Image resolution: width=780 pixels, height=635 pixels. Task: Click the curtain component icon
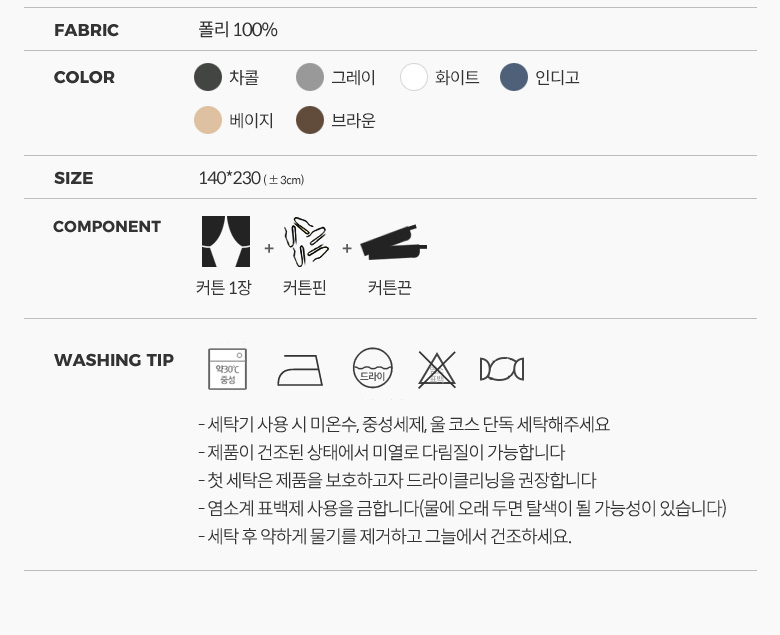tap(226, 241)
